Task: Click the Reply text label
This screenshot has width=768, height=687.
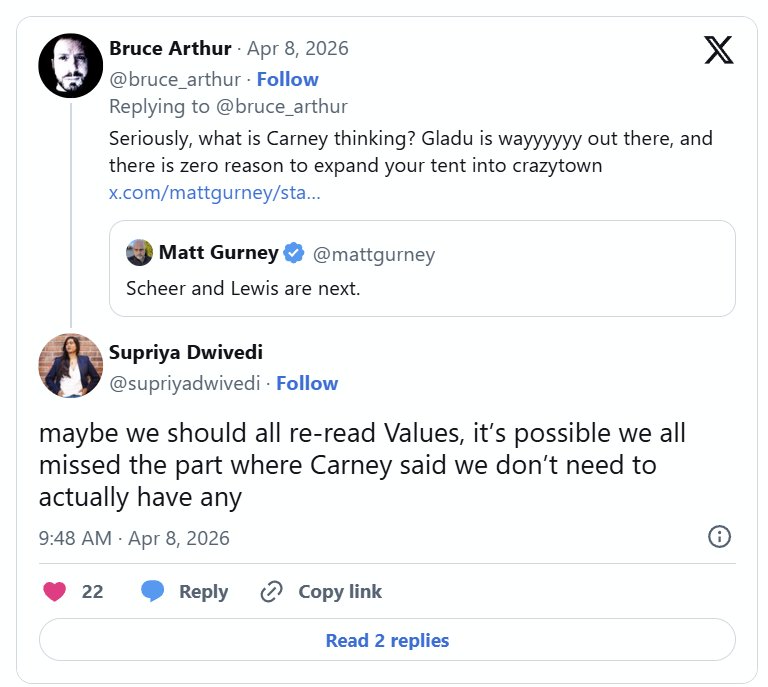Action: pyautogui.click(x=203, y=591)
